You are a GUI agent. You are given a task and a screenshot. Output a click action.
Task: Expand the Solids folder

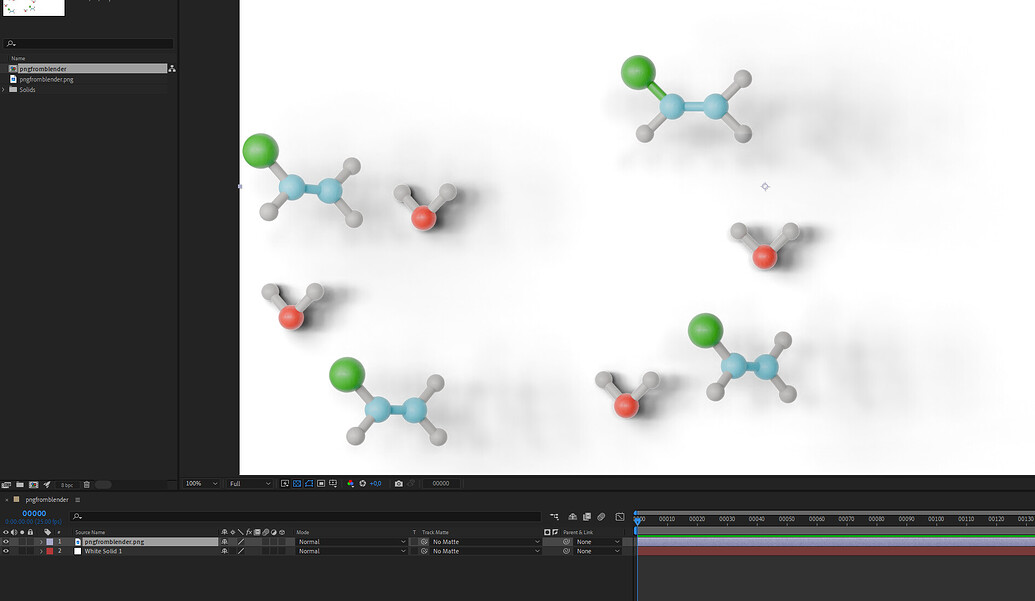coord(4,90)
